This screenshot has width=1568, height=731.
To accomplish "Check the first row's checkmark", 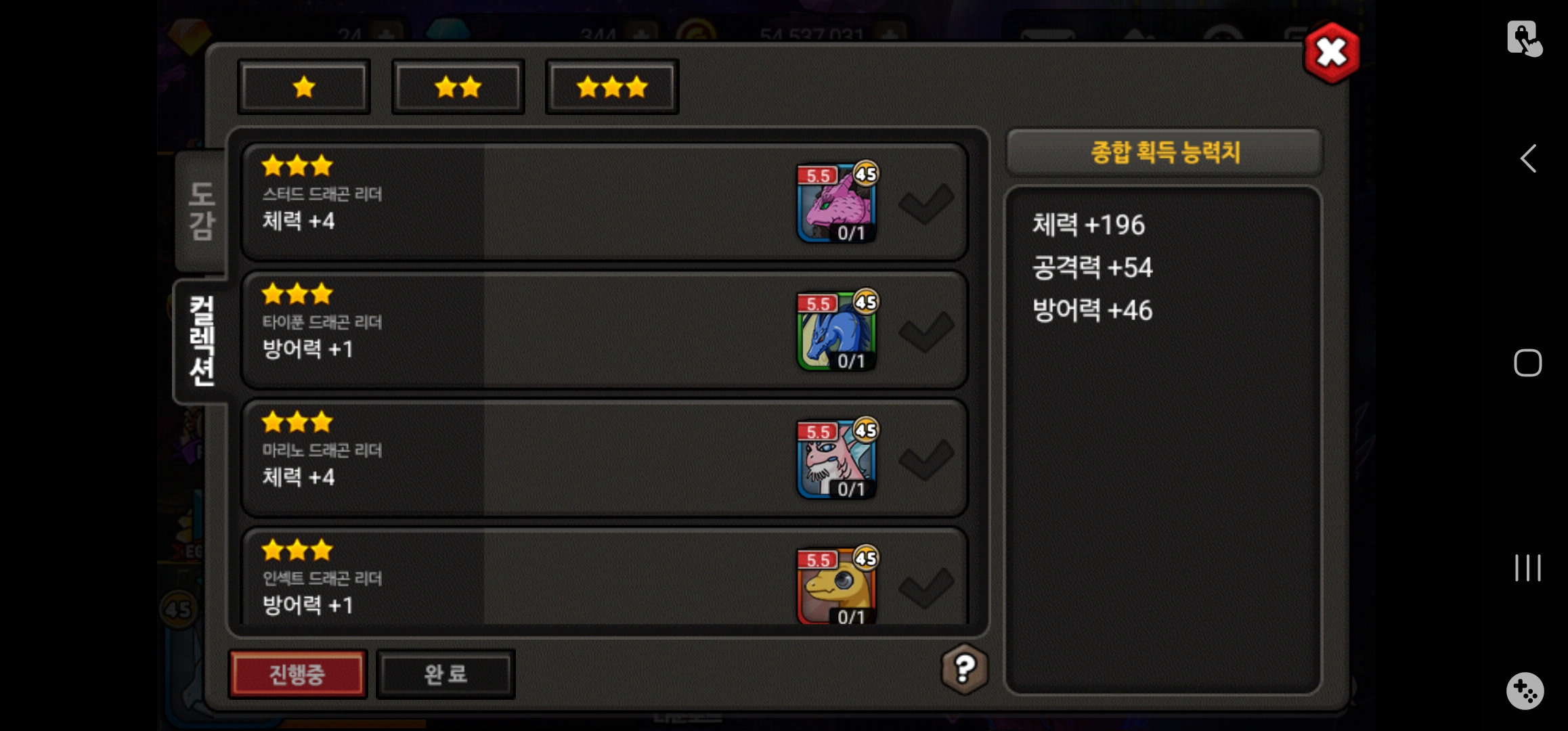I will [926, 203].
